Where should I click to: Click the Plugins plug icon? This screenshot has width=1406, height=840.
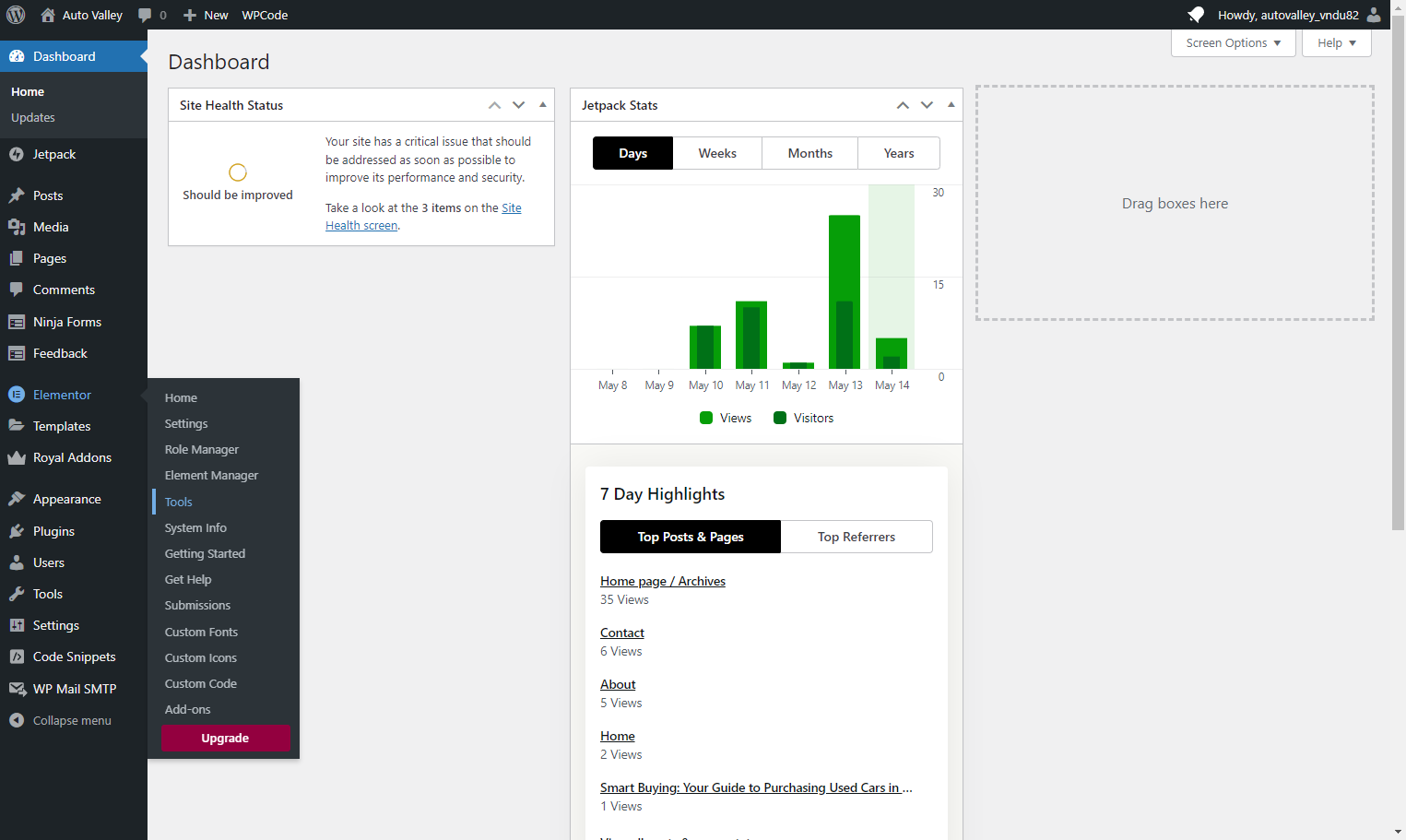click(x=17, y=531)
